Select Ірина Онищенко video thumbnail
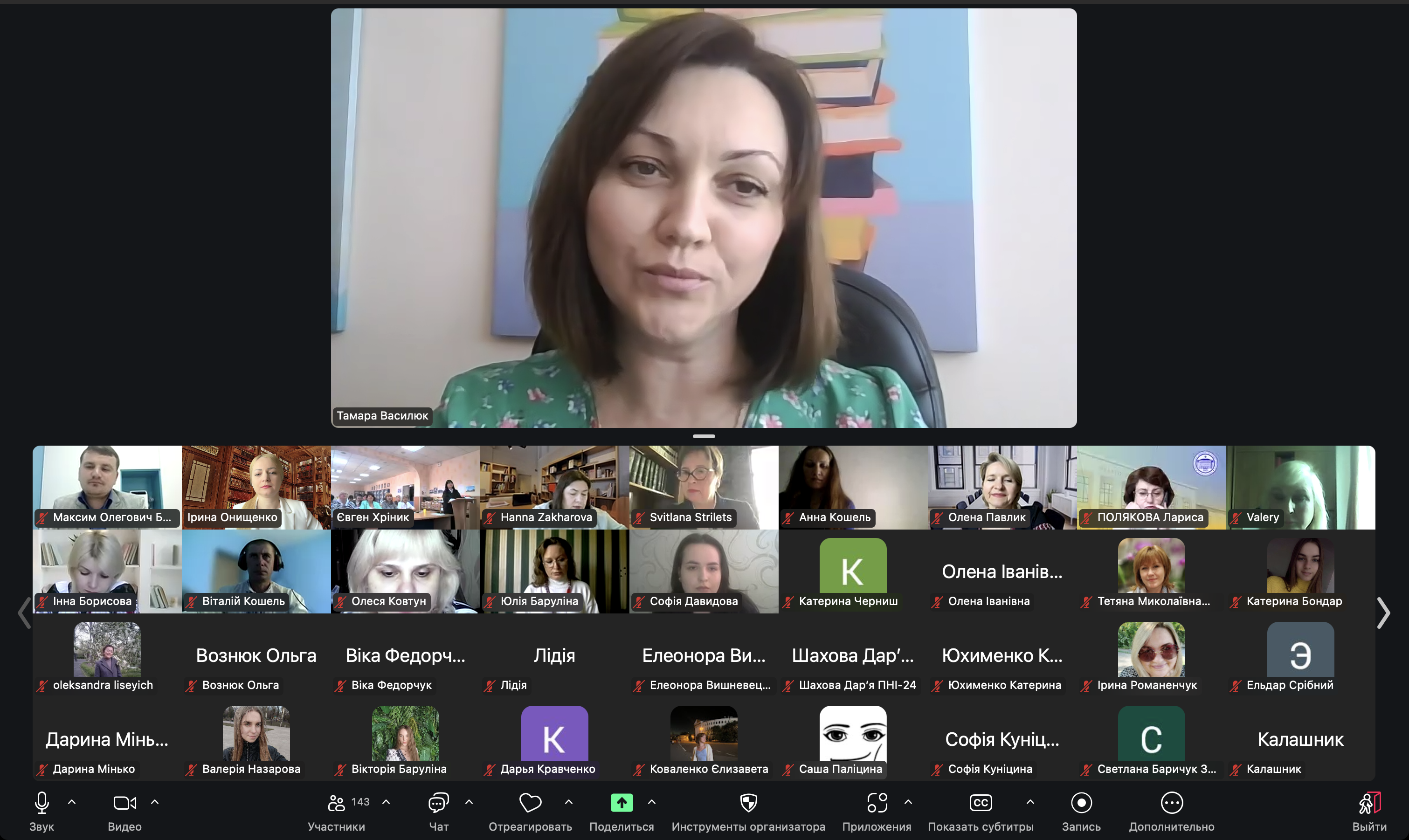1409x840 pixels. pyautogui.click(x=256, y=487)
